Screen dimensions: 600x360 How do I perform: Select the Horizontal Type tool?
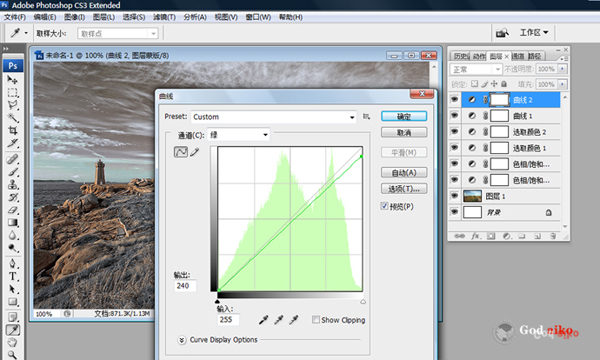tap(12, 276)
